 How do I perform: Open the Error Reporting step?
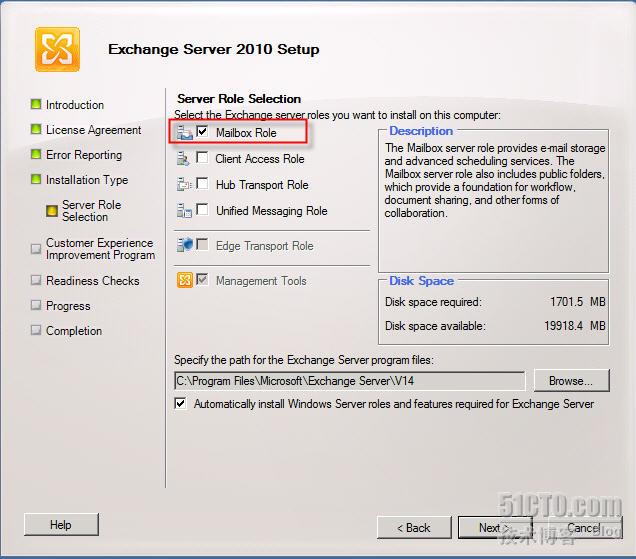coord(84,155)
